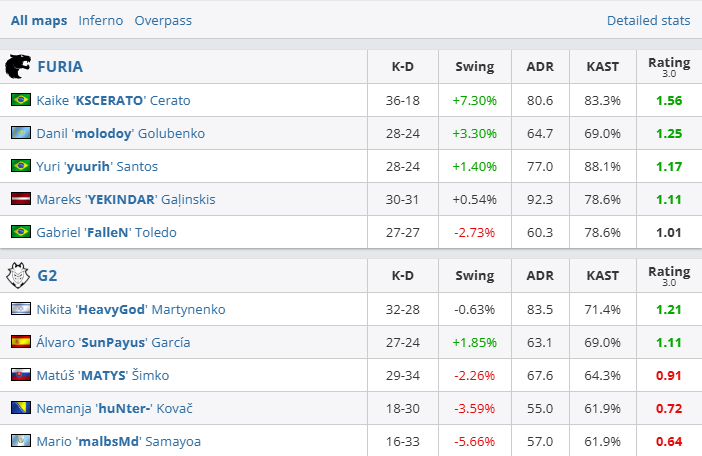Click the G2 samurai team logo
Viewport: 702px width, 456px height.
[18, 275]
